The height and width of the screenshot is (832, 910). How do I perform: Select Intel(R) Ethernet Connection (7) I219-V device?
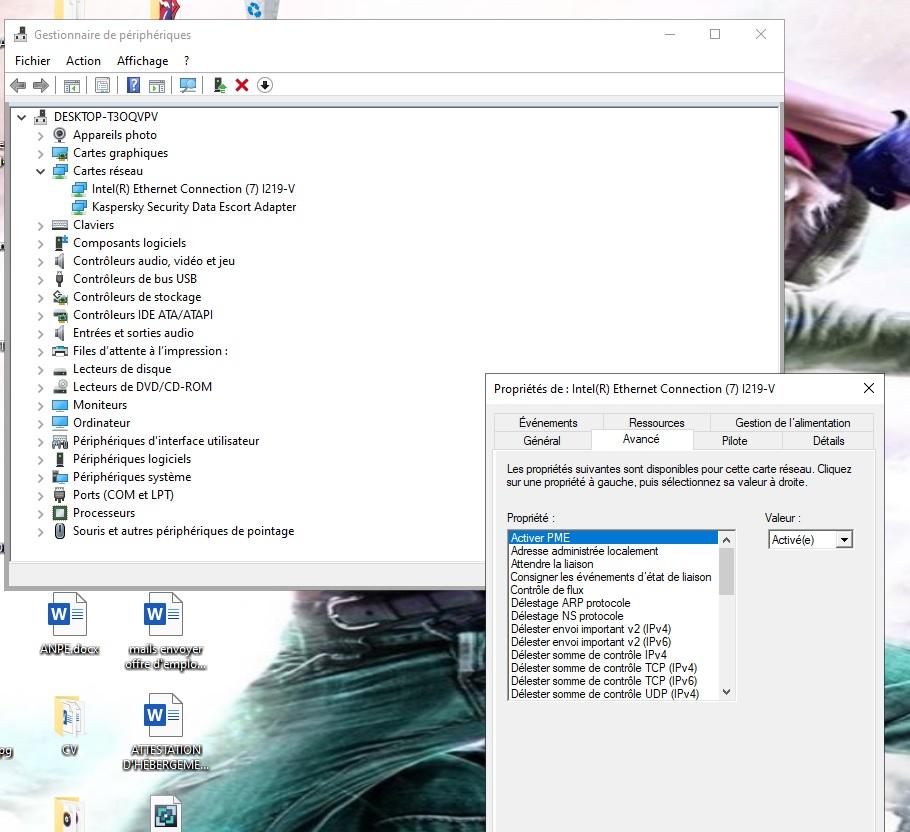[x=193, y=189]
